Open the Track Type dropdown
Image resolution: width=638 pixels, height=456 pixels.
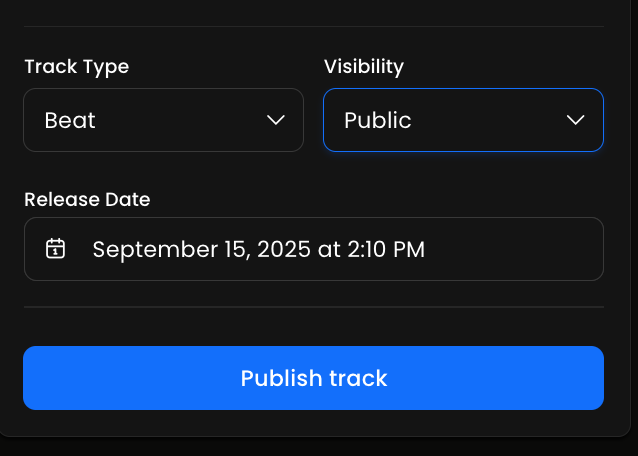tap(163, 120)
